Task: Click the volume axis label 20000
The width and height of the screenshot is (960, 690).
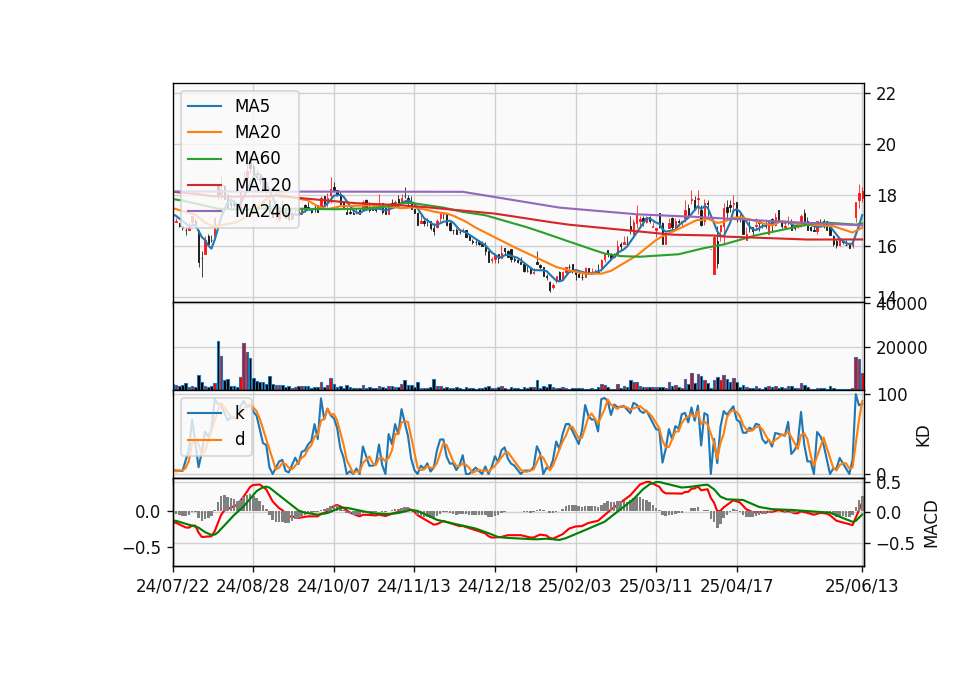Action: click(x=902, y=348)
